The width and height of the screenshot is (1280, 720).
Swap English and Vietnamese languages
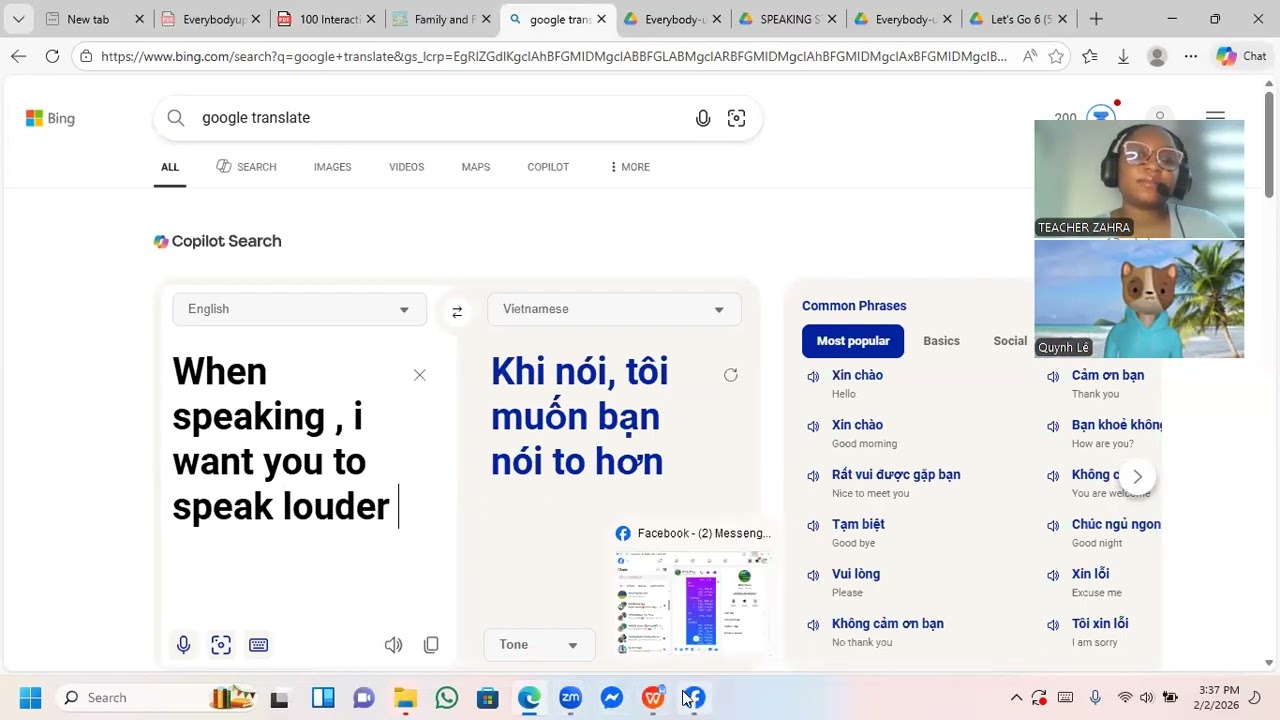(457, 311)
